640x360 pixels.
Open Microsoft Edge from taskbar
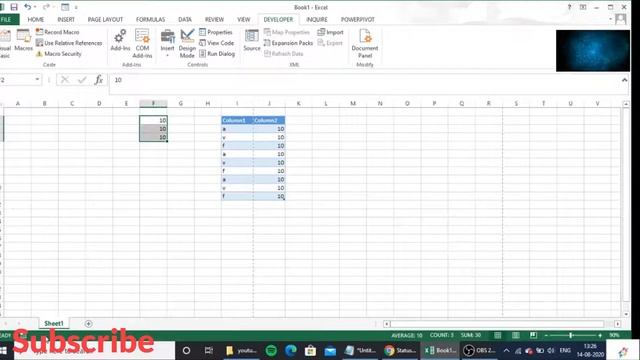point(291,350)
